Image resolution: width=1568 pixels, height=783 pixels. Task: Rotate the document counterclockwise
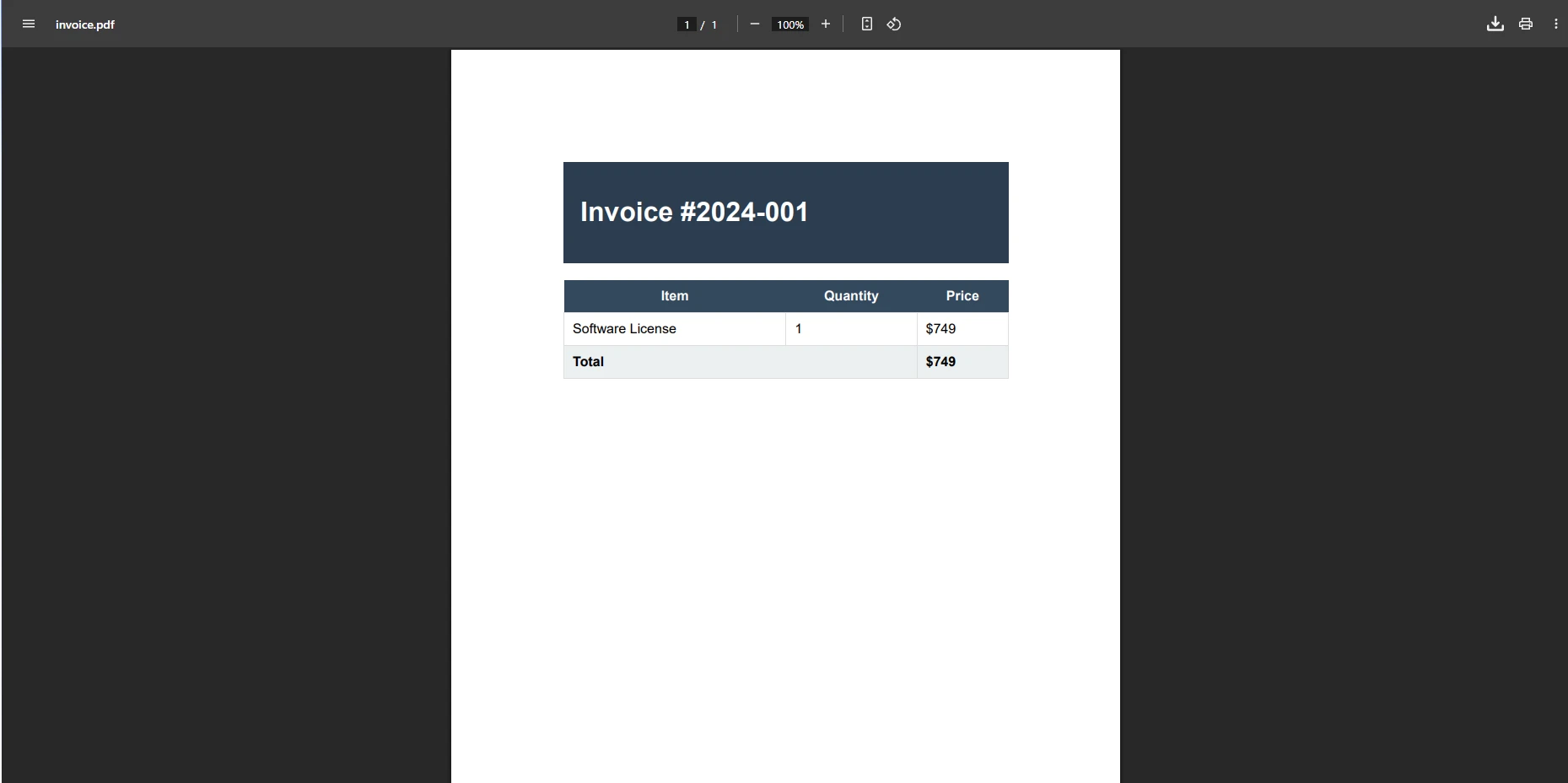tap(894, 24)
